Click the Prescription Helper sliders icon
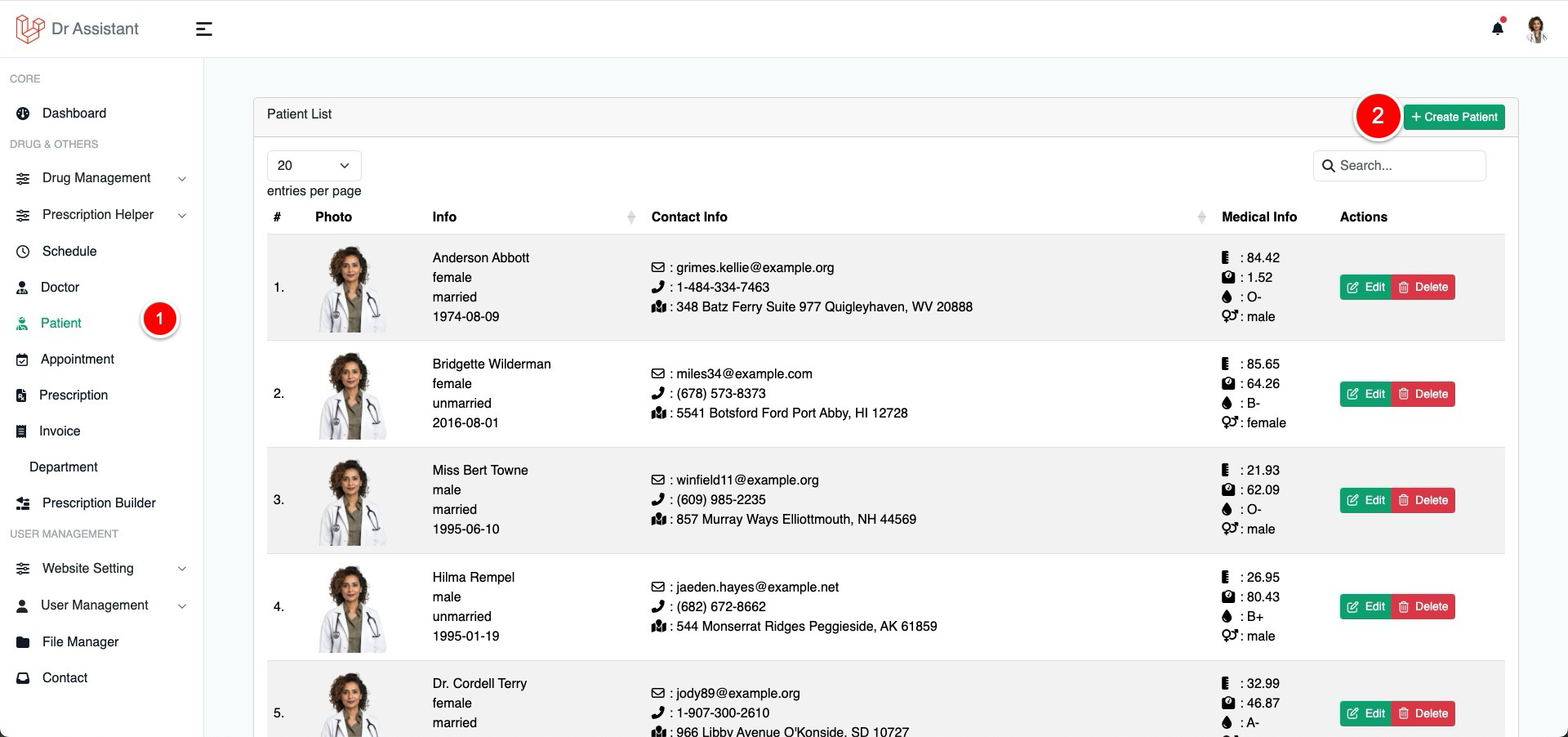 [23, 215]
